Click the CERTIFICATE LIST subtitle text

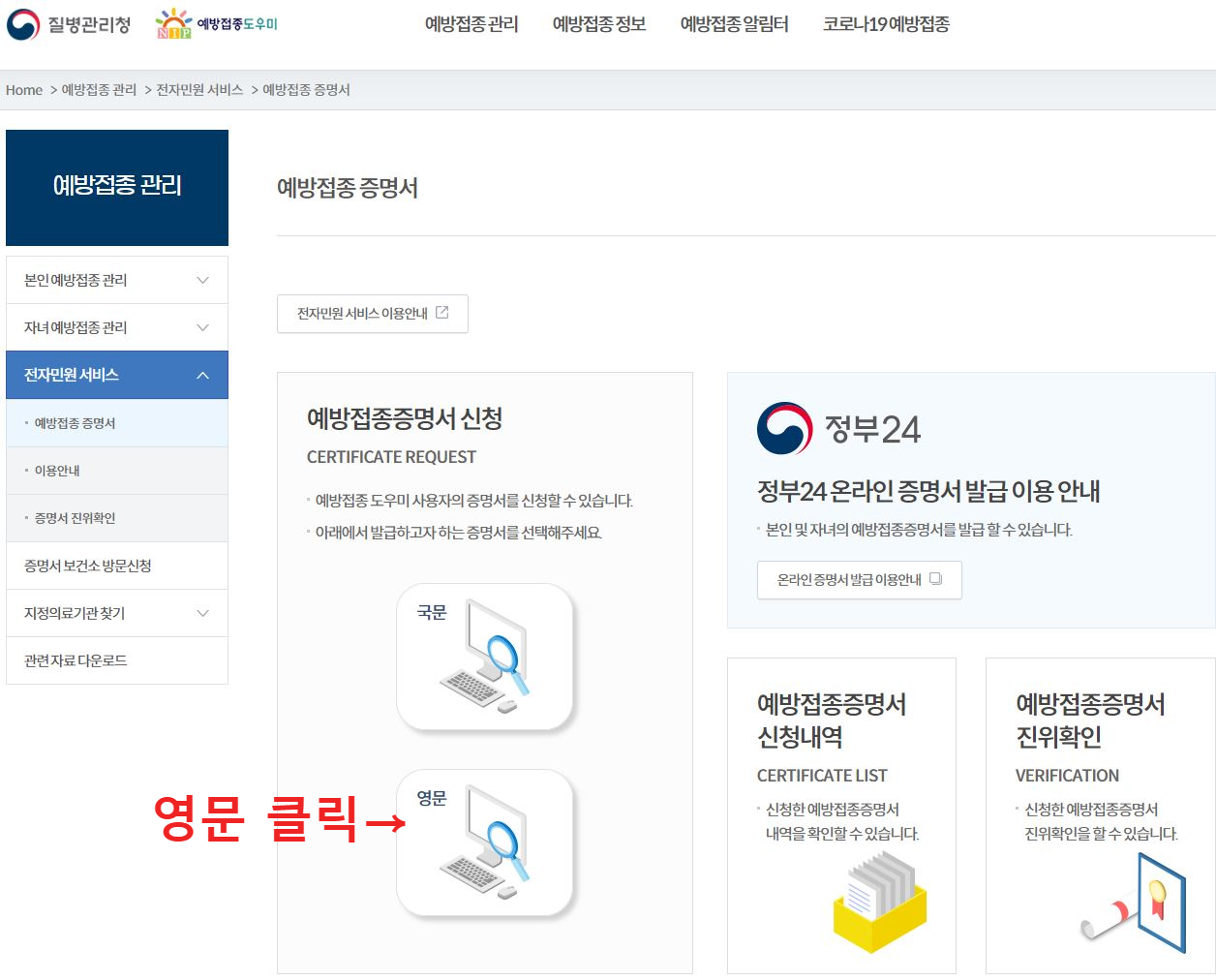(x=822, y=776)
